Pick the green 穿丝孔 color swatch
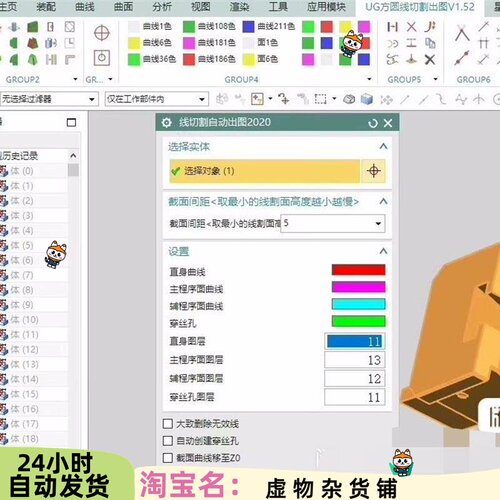 coord(359,322)
